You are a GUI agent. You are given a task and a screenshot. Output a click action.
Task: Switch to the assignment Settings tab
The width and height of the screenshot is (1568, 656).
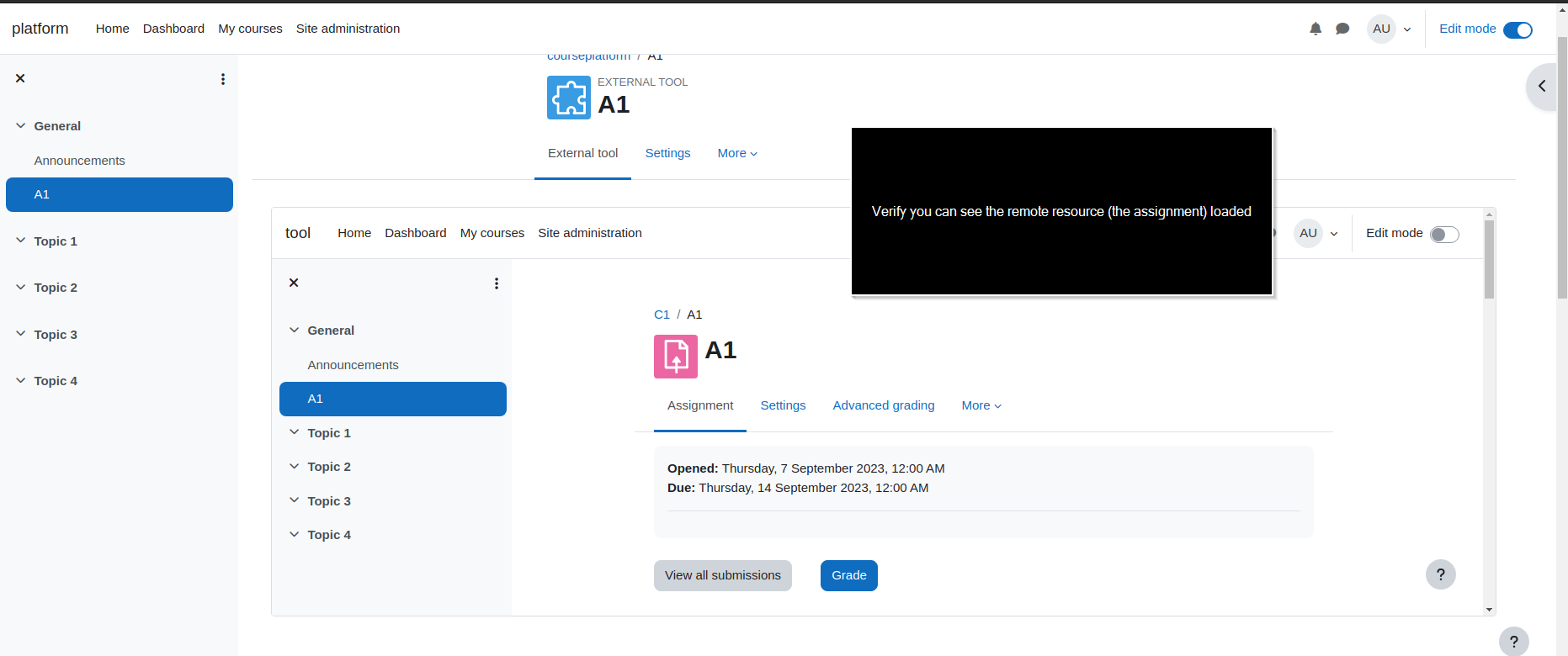point(783,405)
